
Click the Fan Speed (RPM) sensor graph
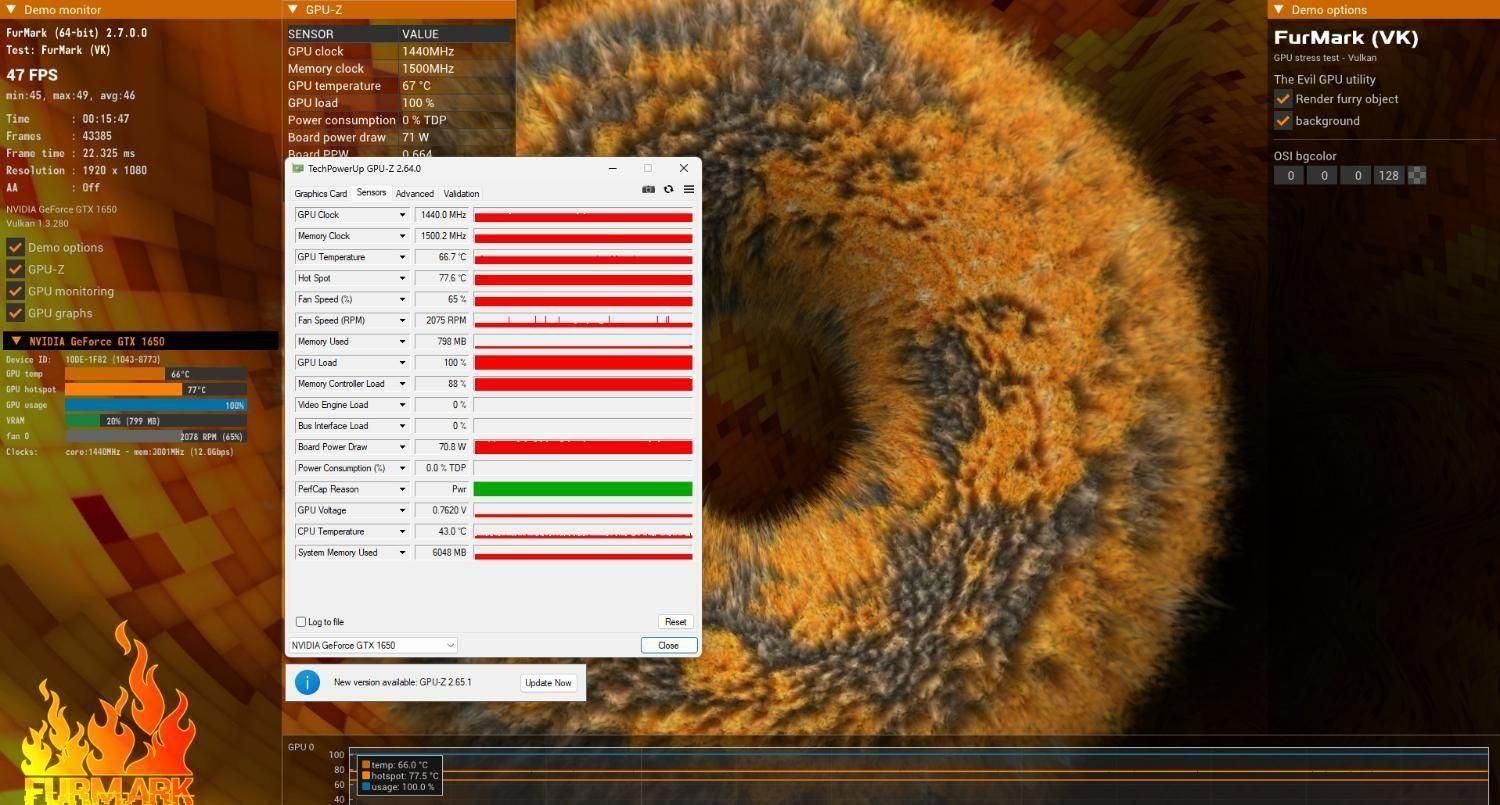[x=583, y=320]
